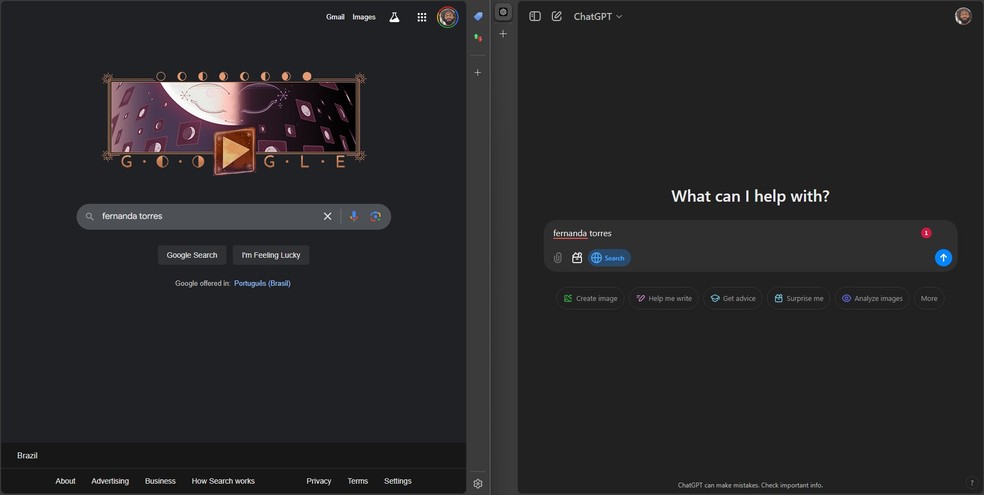Expand More suggestions

coord(929,299)
